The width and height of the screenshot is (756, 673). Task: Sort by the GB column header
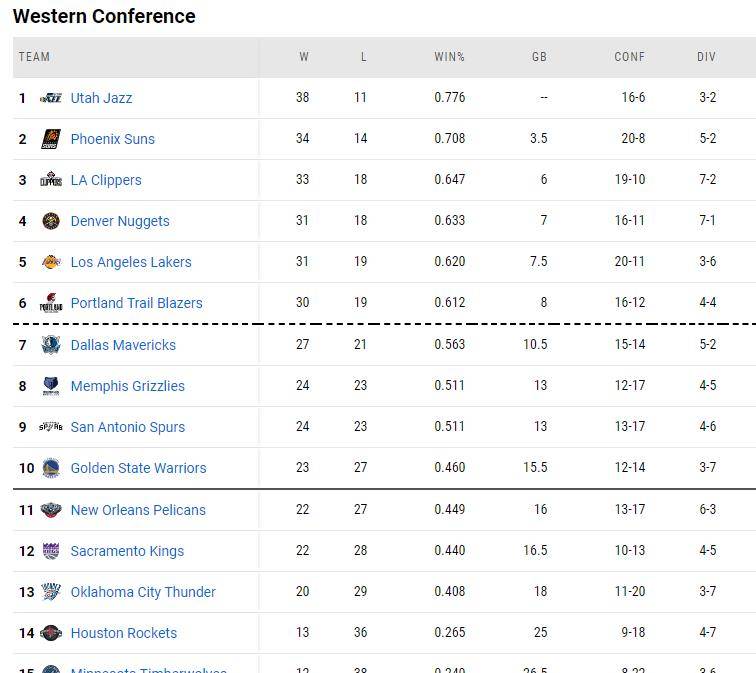point(539,57)
